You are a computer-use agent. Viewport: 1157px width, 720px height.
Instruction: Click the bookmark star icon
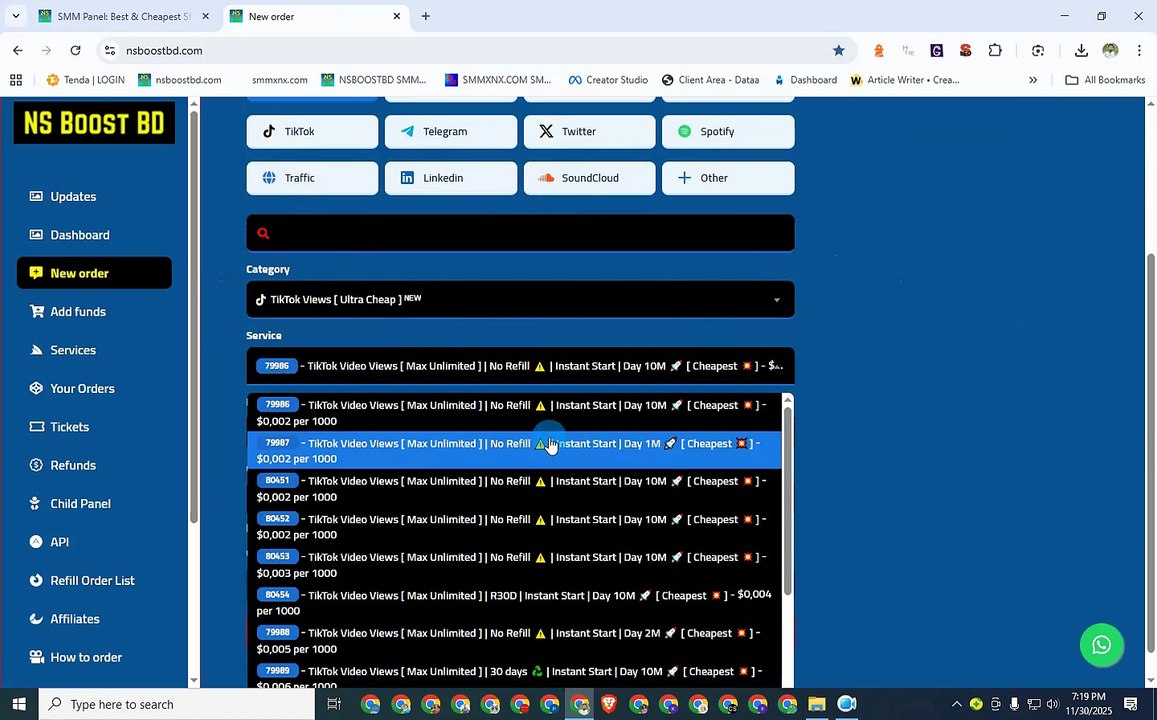(x=838, y=50)
